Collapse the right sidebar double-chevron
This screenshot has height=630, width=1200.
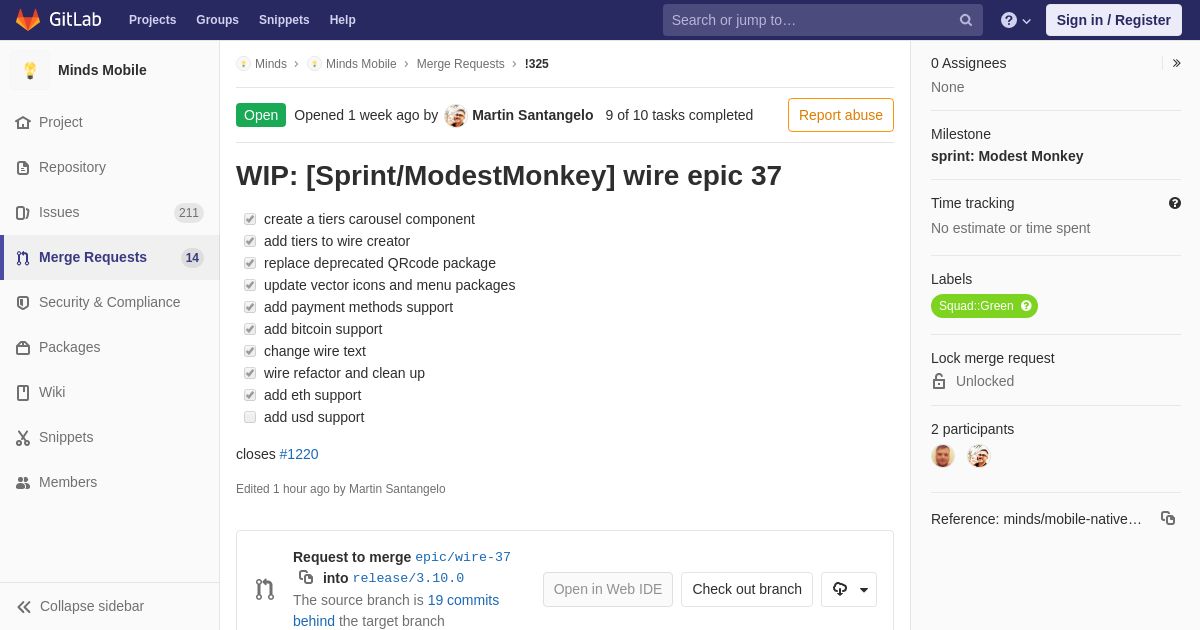point(1176,63)
